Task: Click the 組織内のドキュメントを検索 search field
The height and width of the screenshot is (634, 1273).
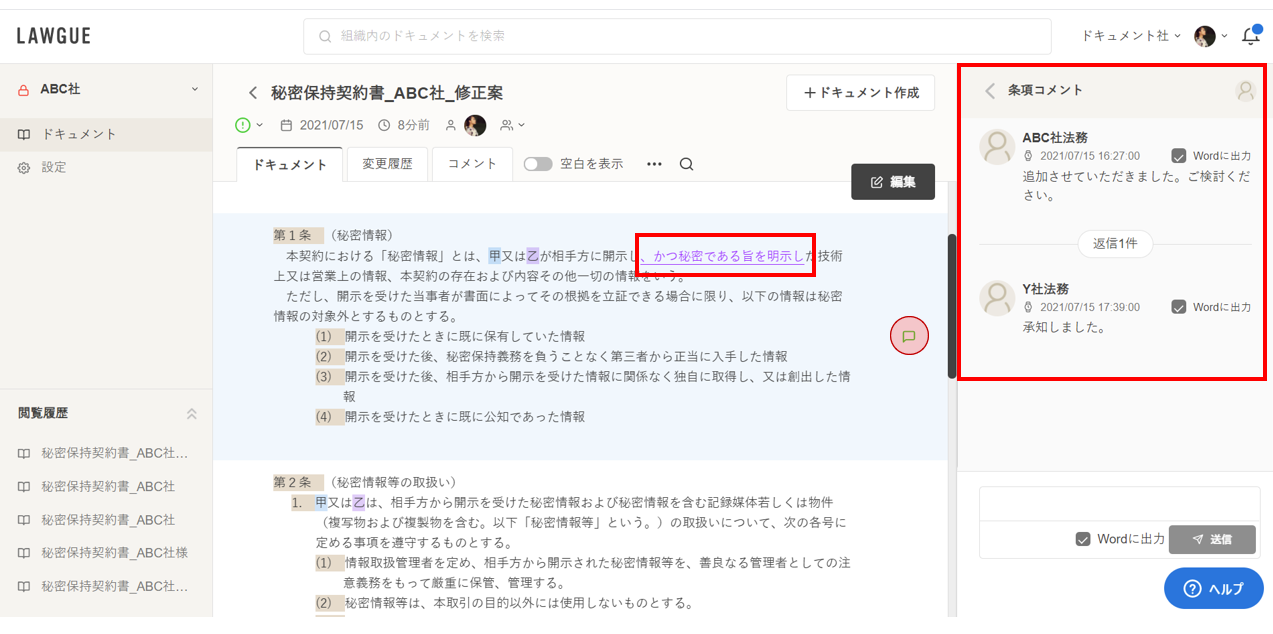Action: [677, 36]
